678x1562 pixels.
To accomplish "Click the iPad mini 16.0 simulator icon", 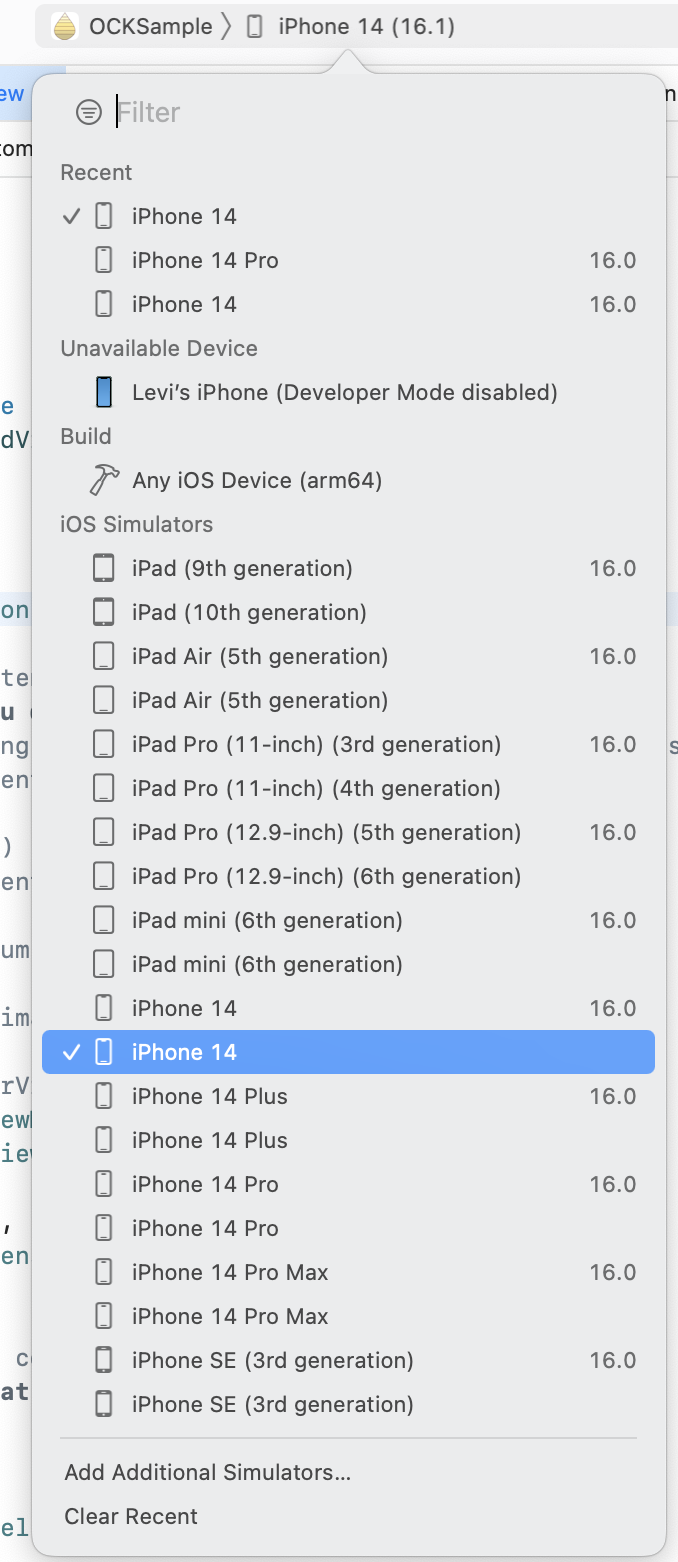I will tap(104, 920).
